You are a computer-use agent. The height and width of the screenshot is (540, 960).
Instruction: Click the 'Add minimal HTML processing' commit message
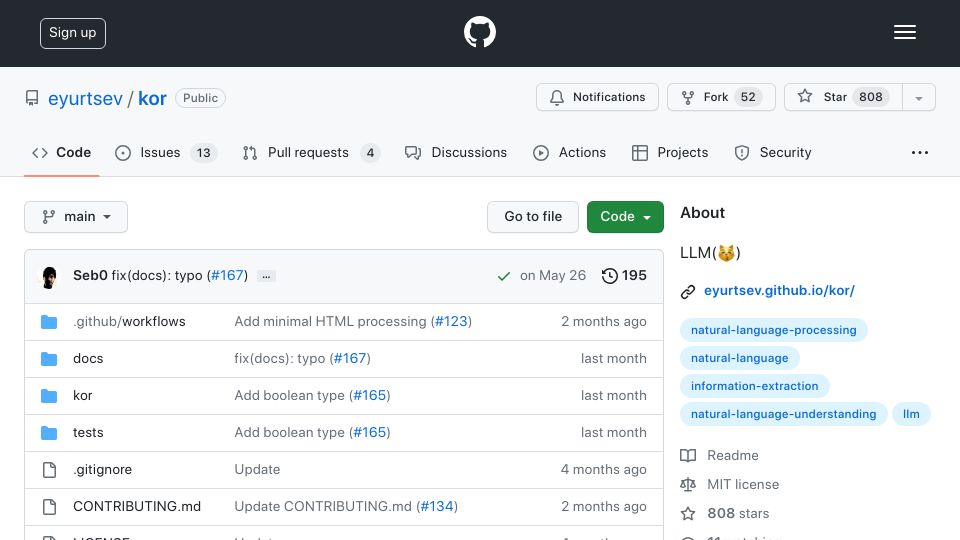point(331,321)
